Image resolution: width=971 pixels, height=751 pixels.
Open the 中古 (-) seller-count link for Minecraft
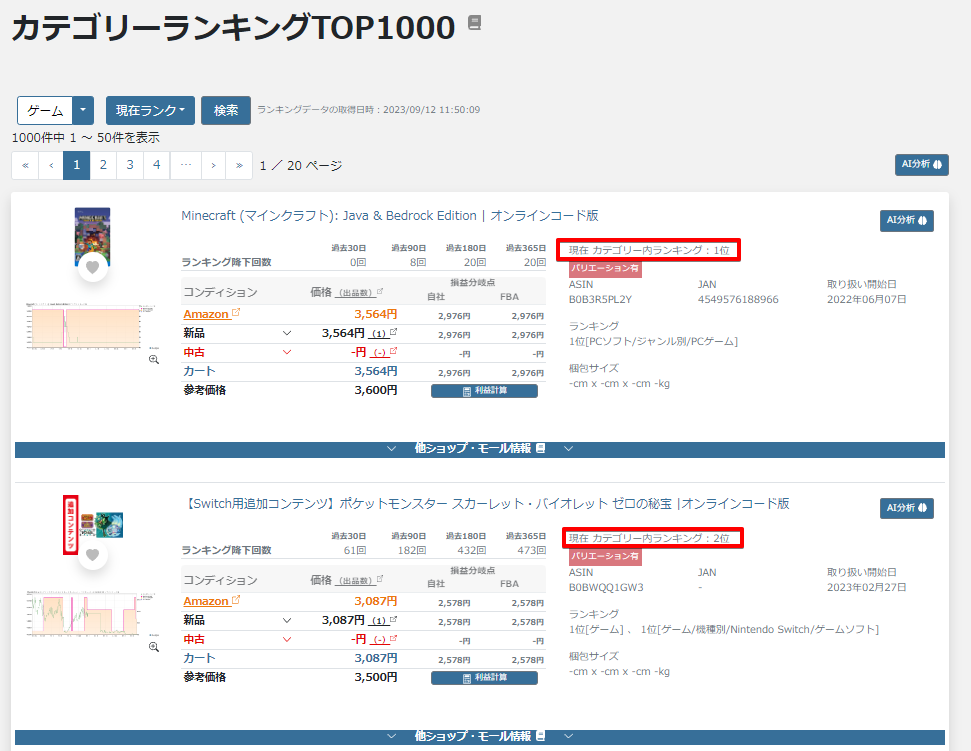(x=383, y=352)
